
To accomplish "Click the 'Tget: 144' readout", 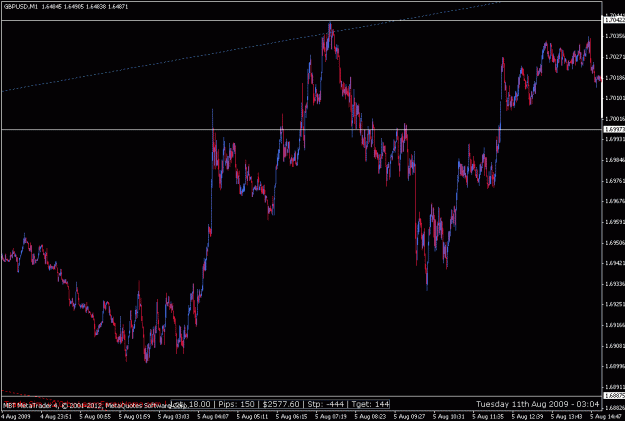I will pyautogui.click(x=370, y=404).
